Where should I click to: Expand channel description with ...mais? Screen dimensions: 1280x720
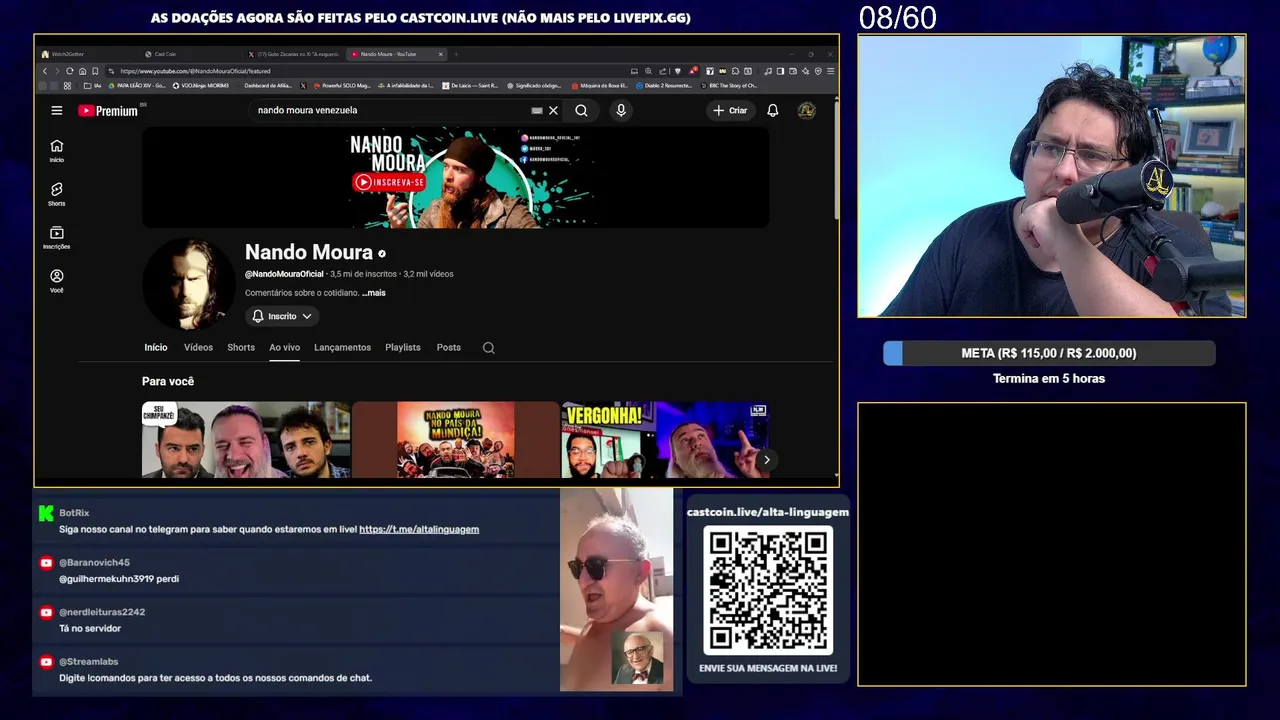click(x=374, y=293)
